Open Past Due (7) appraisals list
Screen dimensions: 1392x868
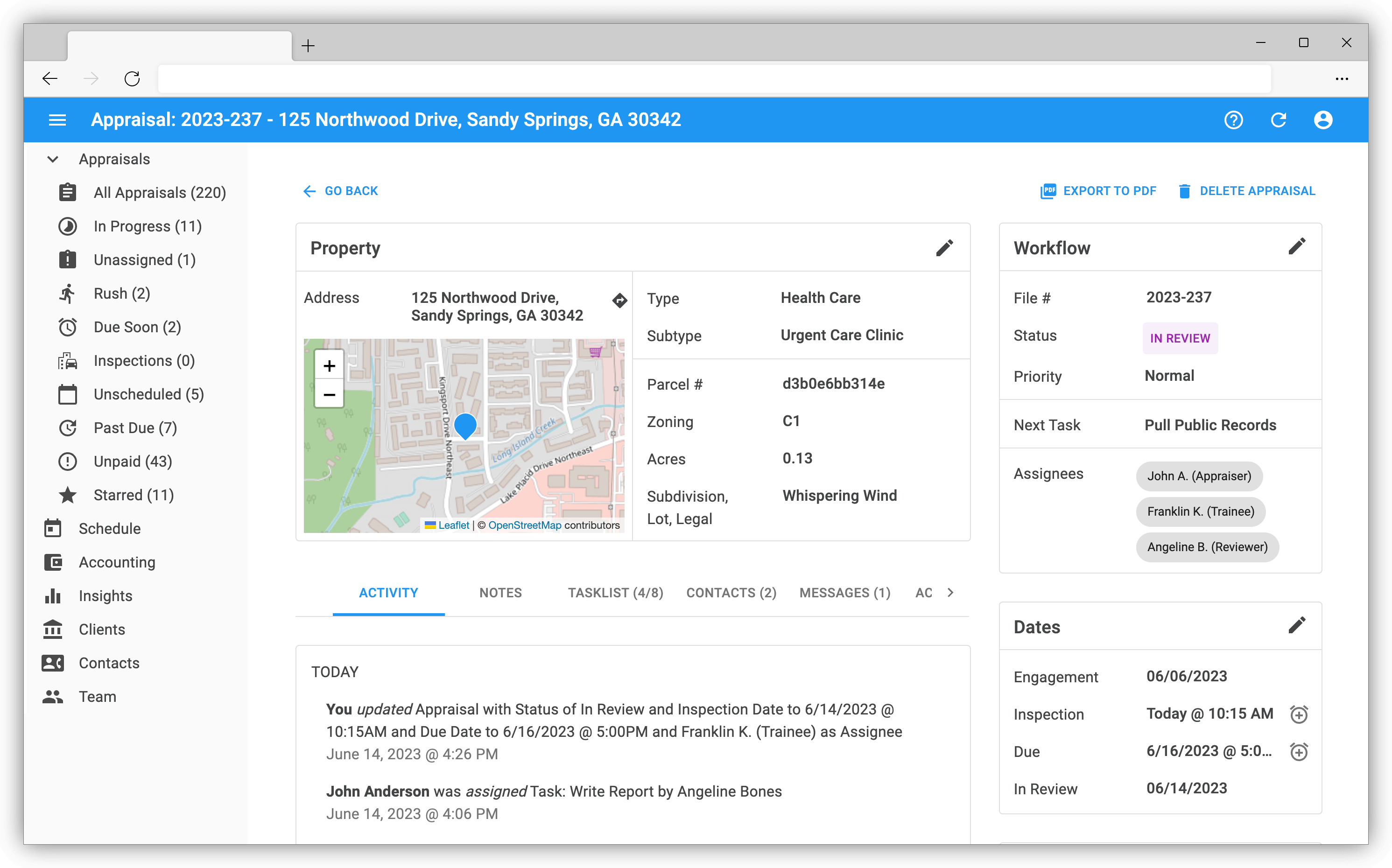tap(135, 428)
